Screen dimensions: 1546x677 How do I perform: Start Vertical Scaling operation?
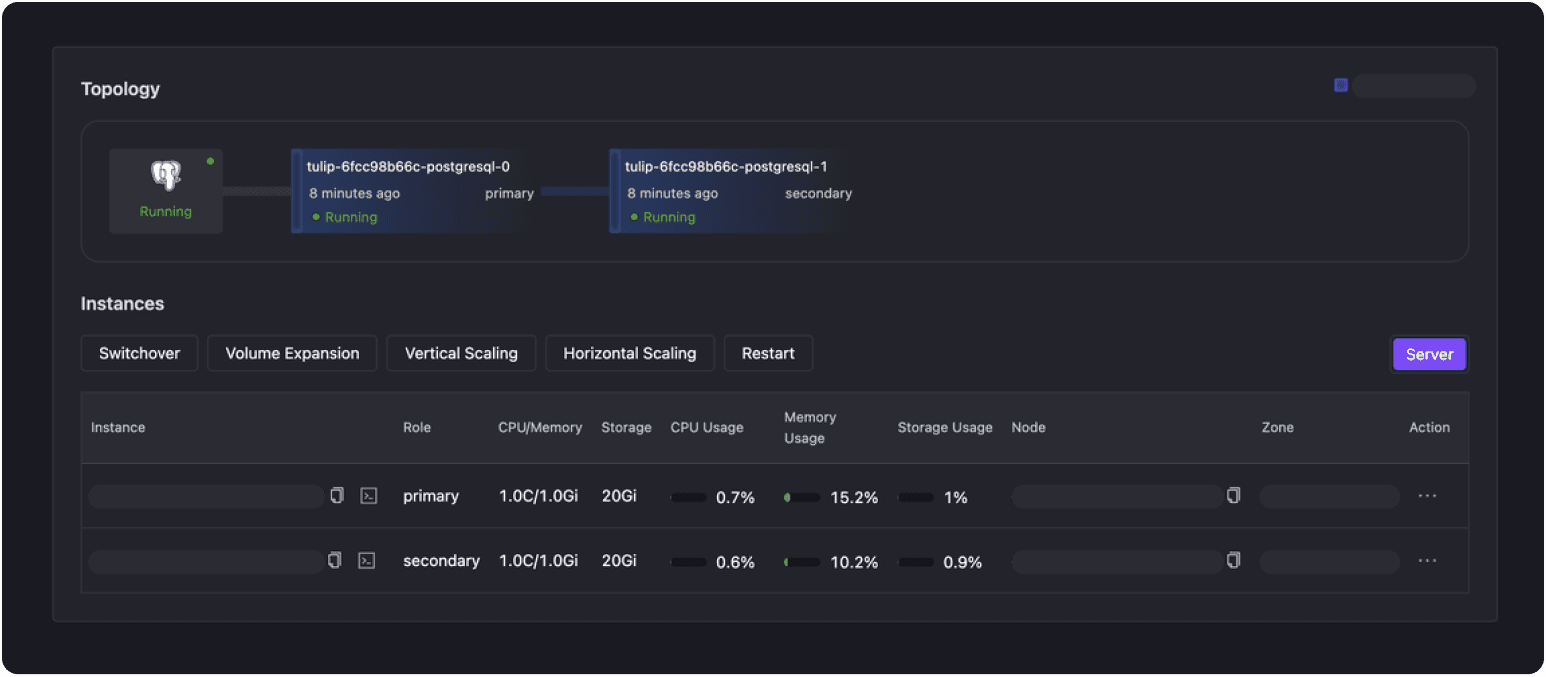(x=461, y=353)
